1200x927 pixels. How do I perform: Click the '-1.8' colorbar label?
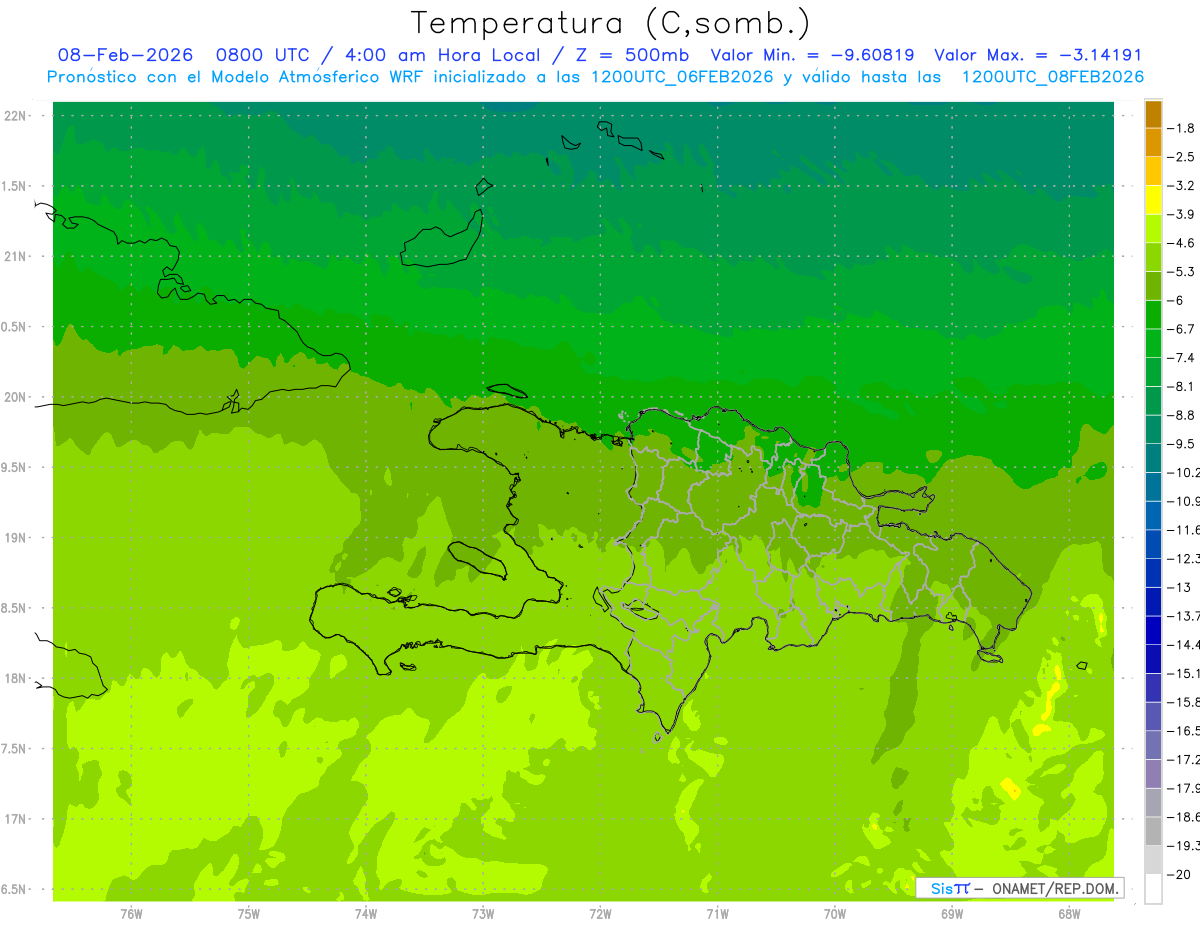1183,128
